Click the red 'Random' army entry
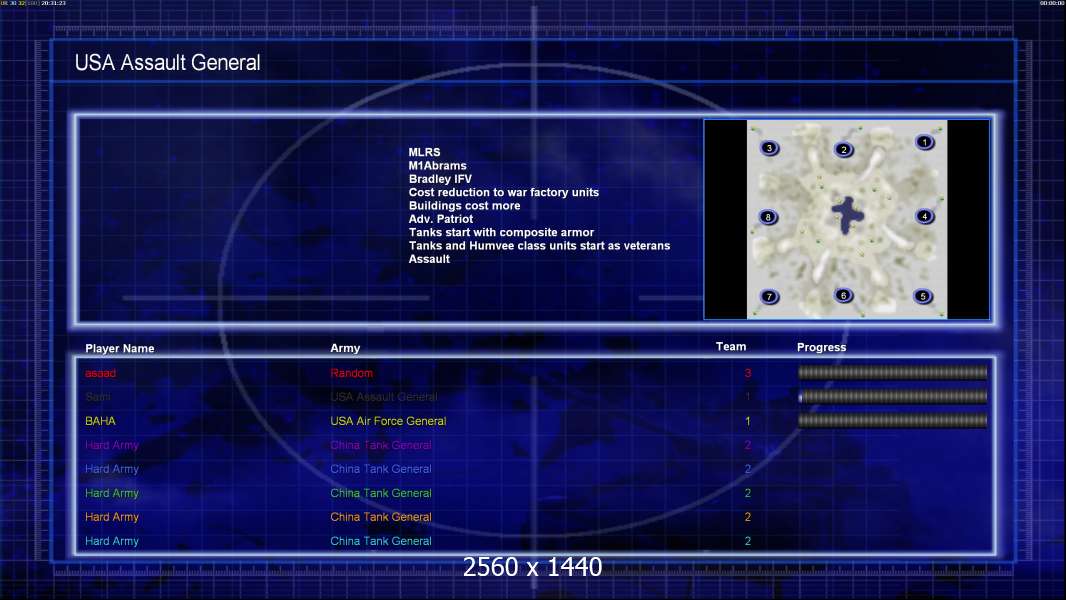The width and height of the screenshot is (1066, 600). 351,372
